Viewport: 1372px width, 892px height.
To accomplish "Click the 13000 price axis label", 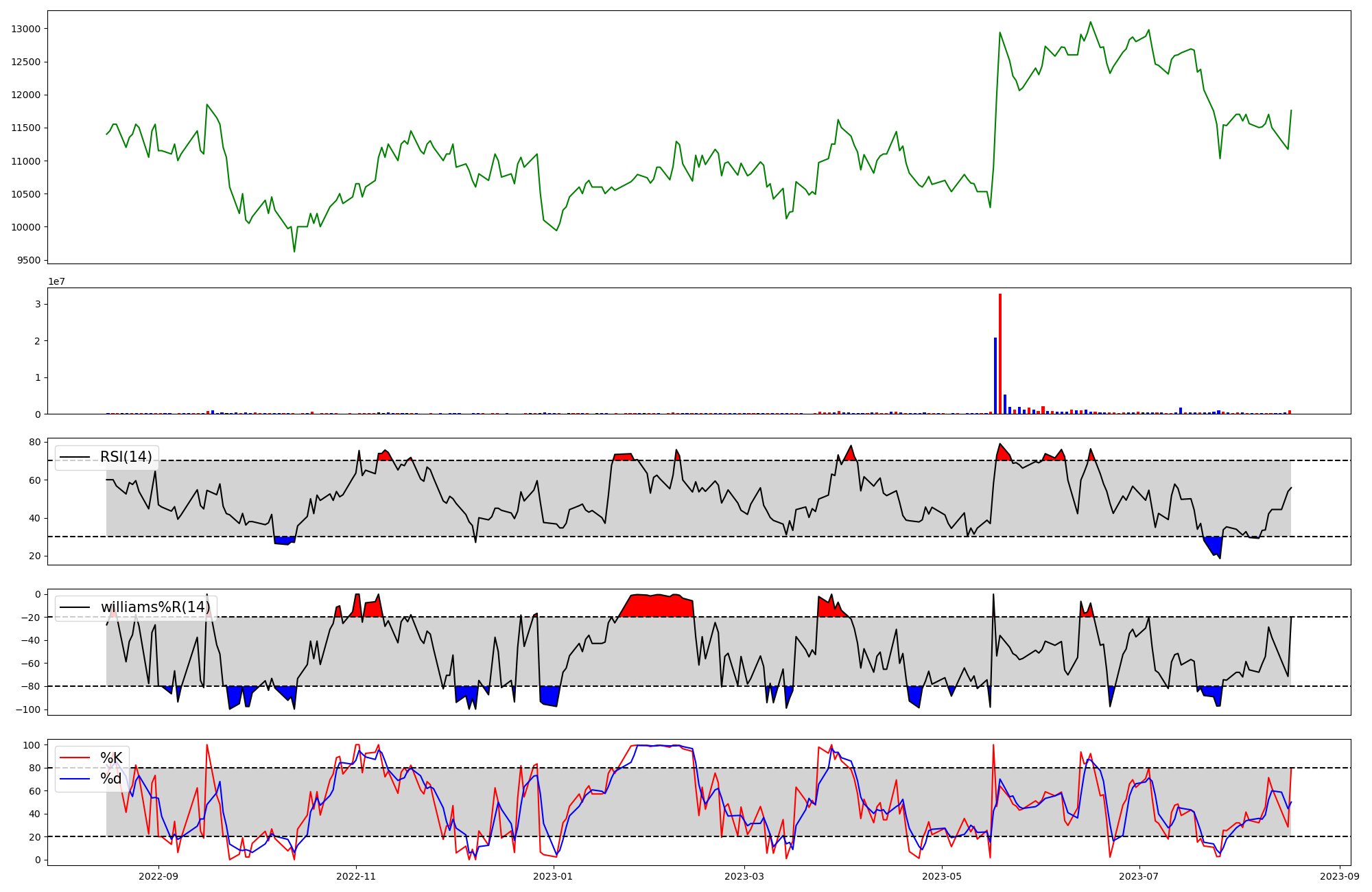I will [x=26, y=29].
